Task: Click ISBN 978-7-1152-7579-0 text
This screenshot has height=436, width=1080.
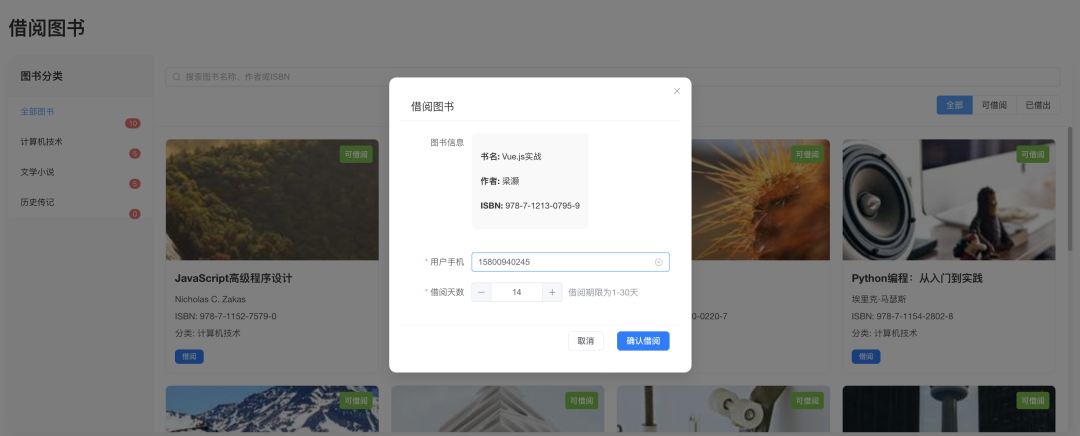Action: click(226, 316)
